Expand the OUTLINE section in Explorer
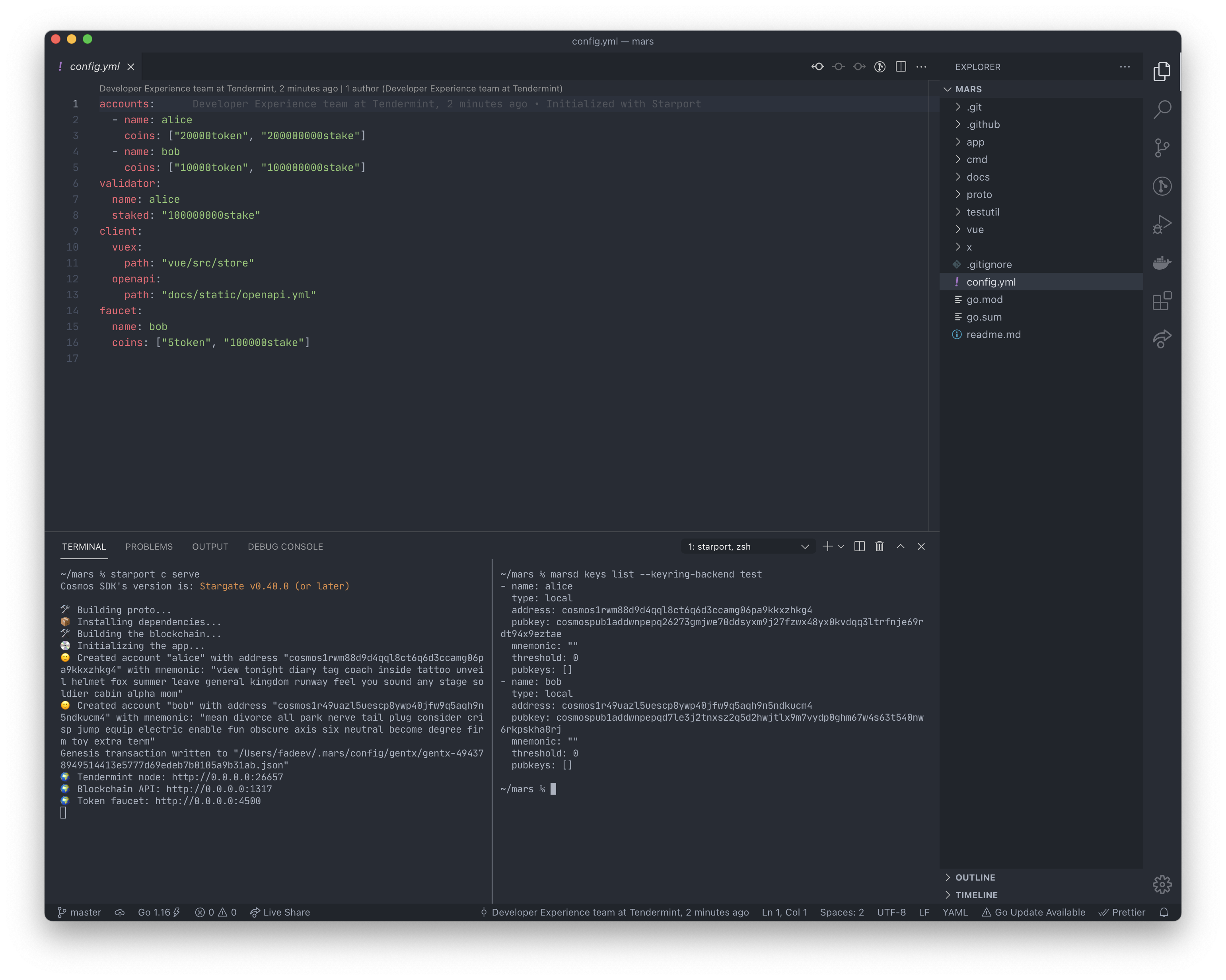Screen dimensions: 1226x980 [975, 877]
